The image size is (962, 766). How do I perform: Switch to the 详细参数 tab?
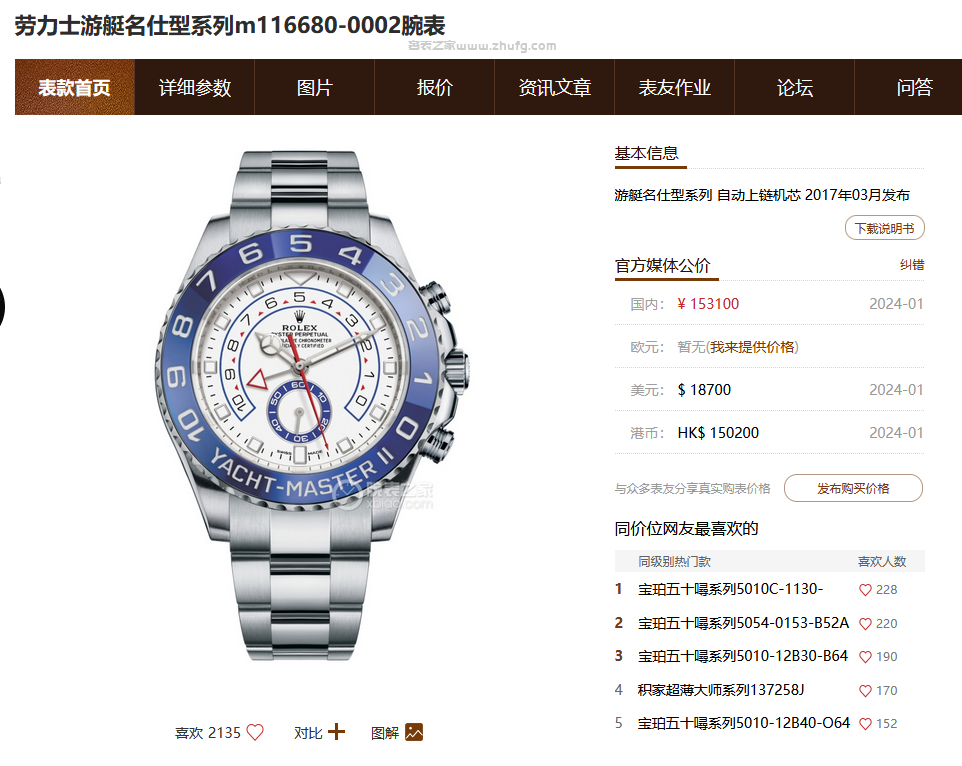click(x=194, y=87)
